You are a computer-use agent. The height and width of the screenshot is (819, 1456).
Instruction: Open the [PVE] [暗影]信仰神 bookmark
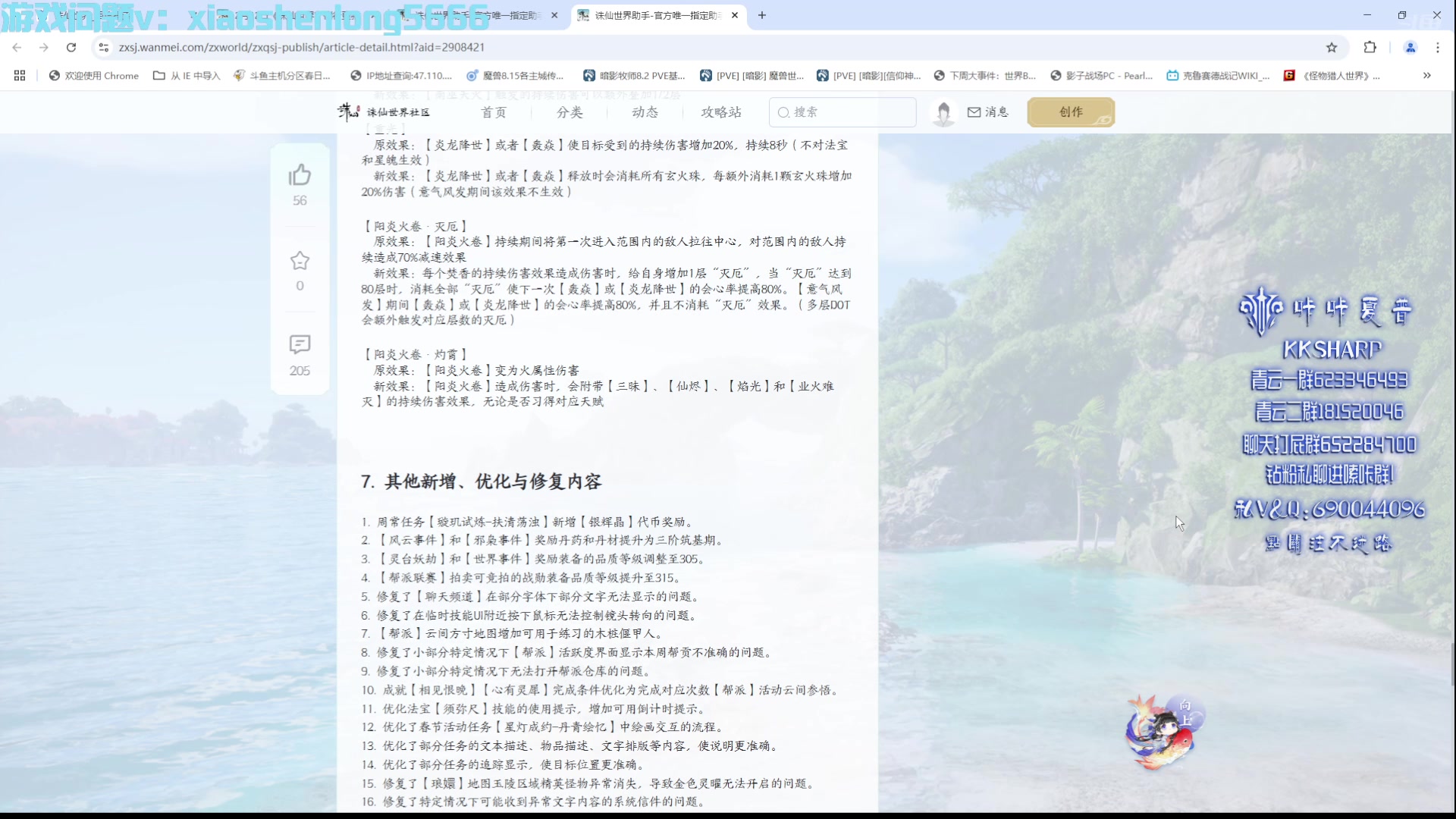click(868, 75)
